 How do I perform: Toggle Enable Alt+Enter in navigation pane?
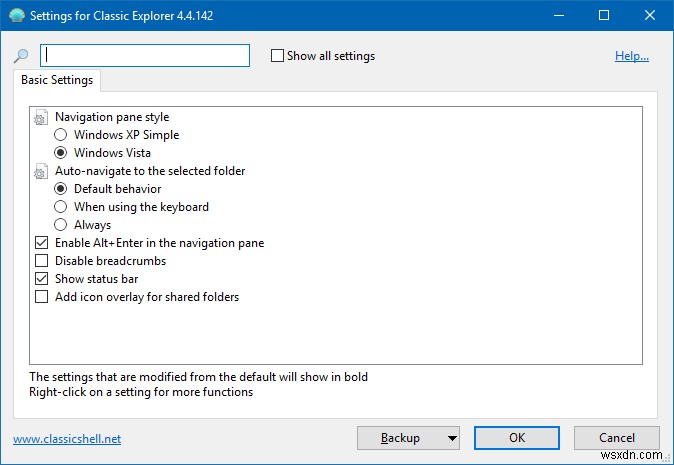click(x=41, y=243)
